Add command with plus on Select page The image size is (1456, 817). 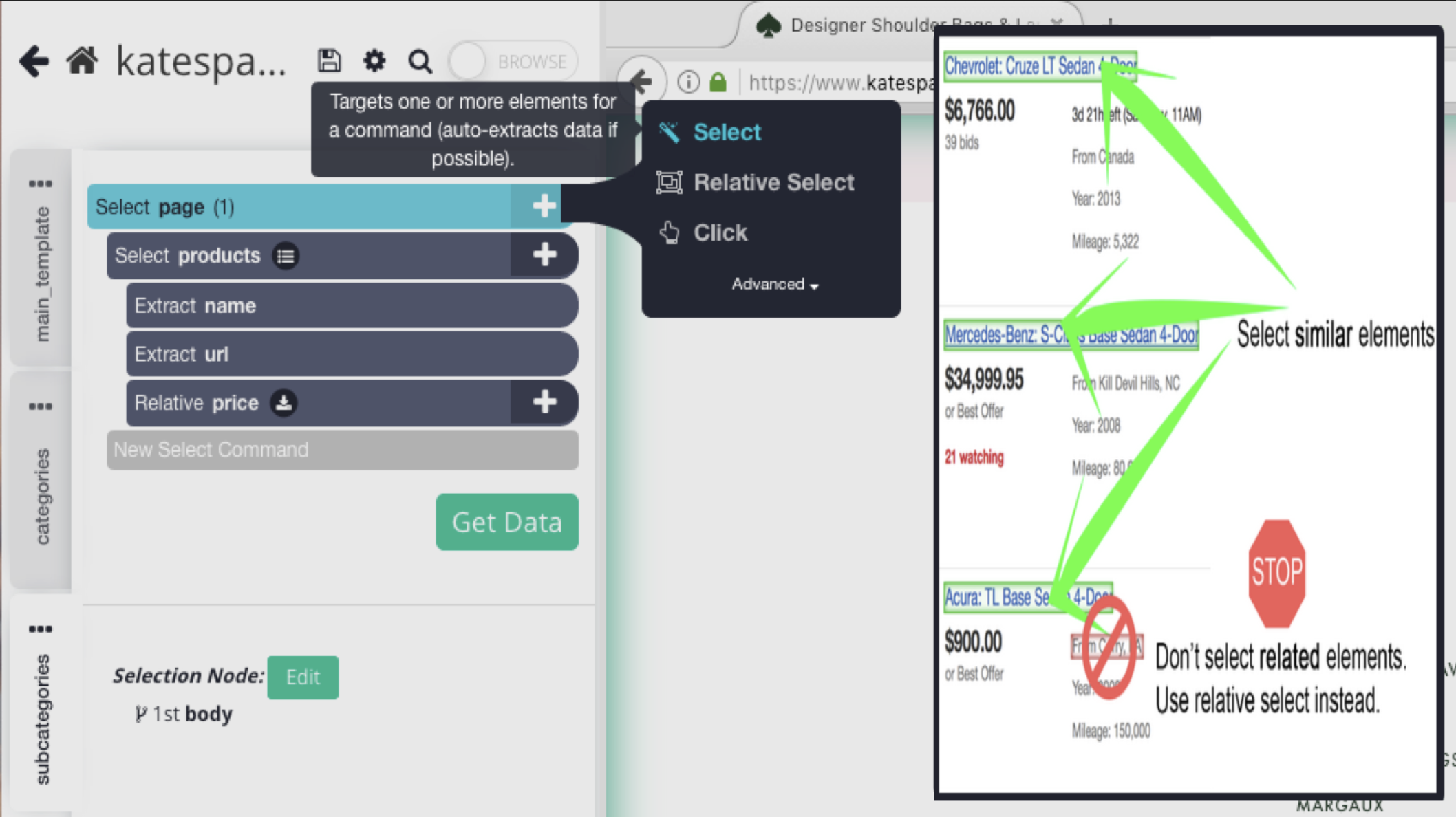544,206
